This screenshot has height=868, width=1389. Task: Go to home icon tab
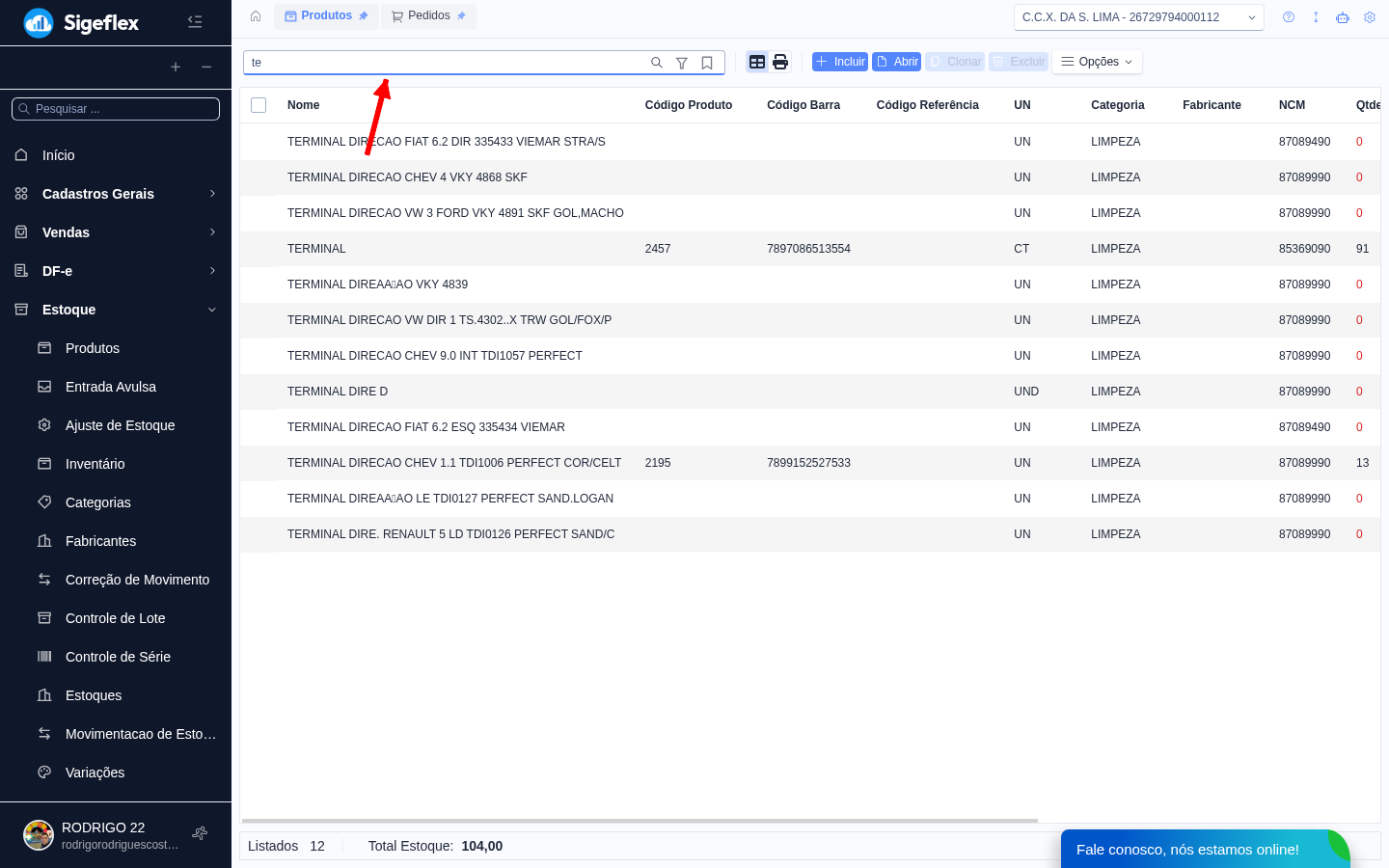[256, 16]
